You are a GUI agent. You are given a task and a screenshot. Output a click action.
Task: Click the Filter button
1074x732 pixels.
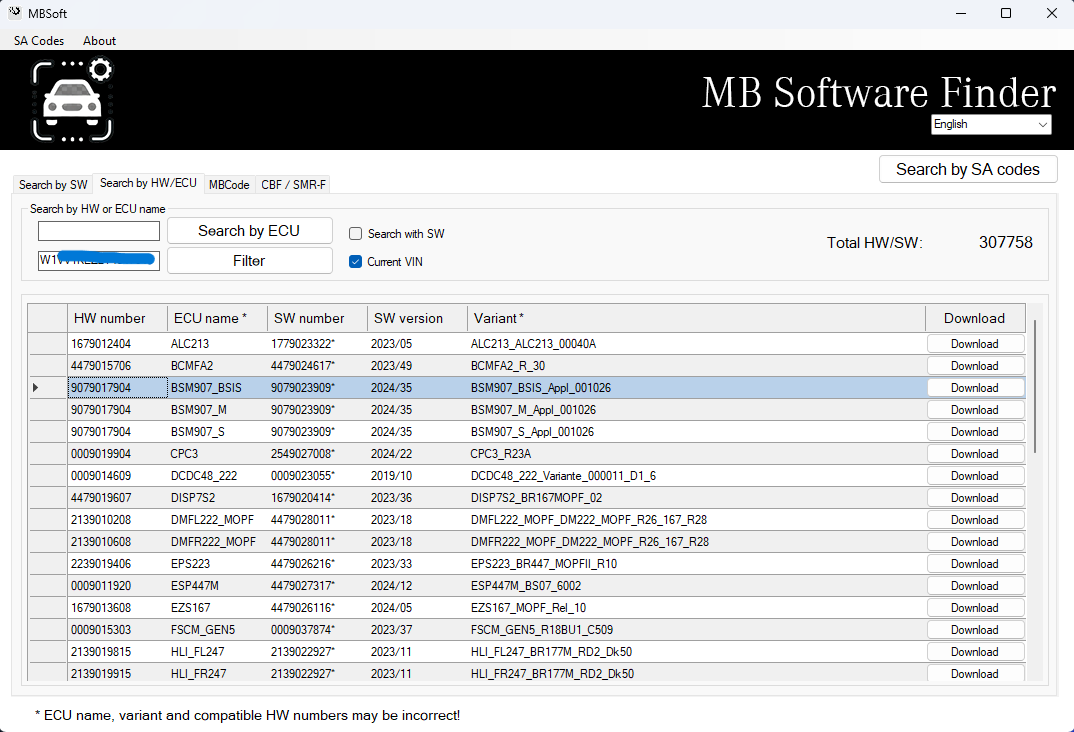pos(249,260)
